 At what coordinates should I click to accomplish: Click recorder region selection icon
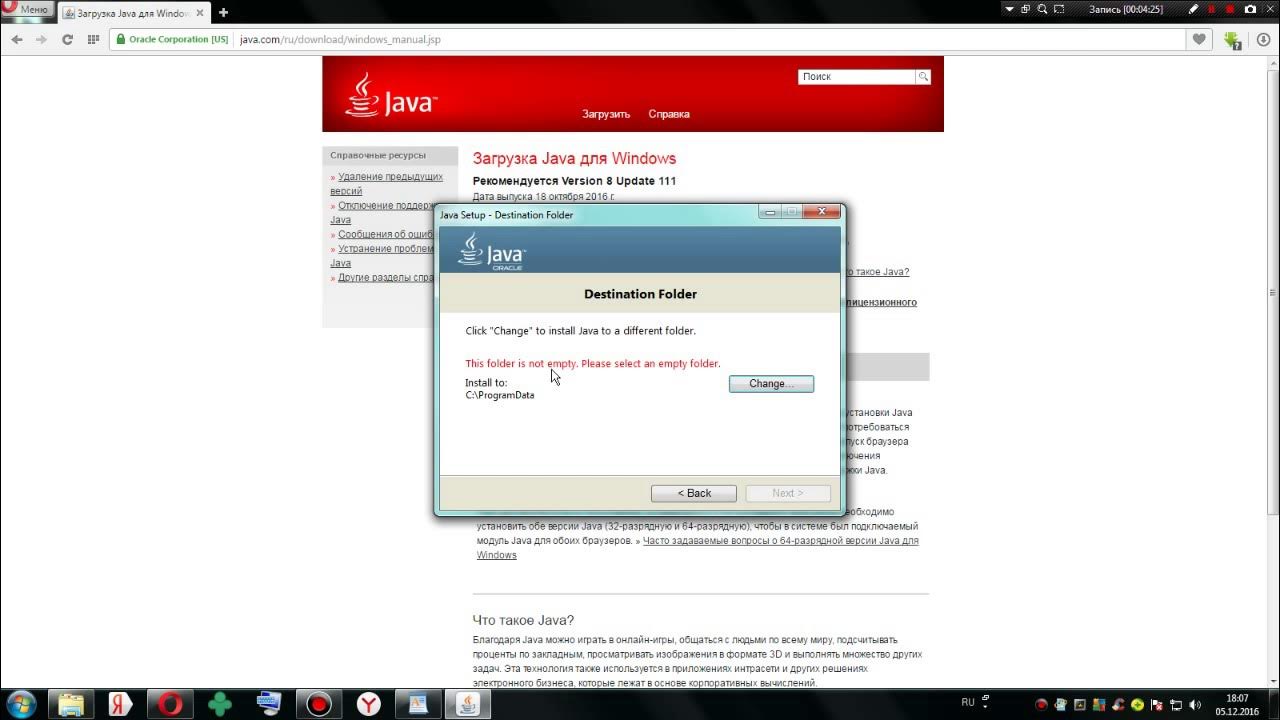pyautogui.click(x=1059, y=9)
